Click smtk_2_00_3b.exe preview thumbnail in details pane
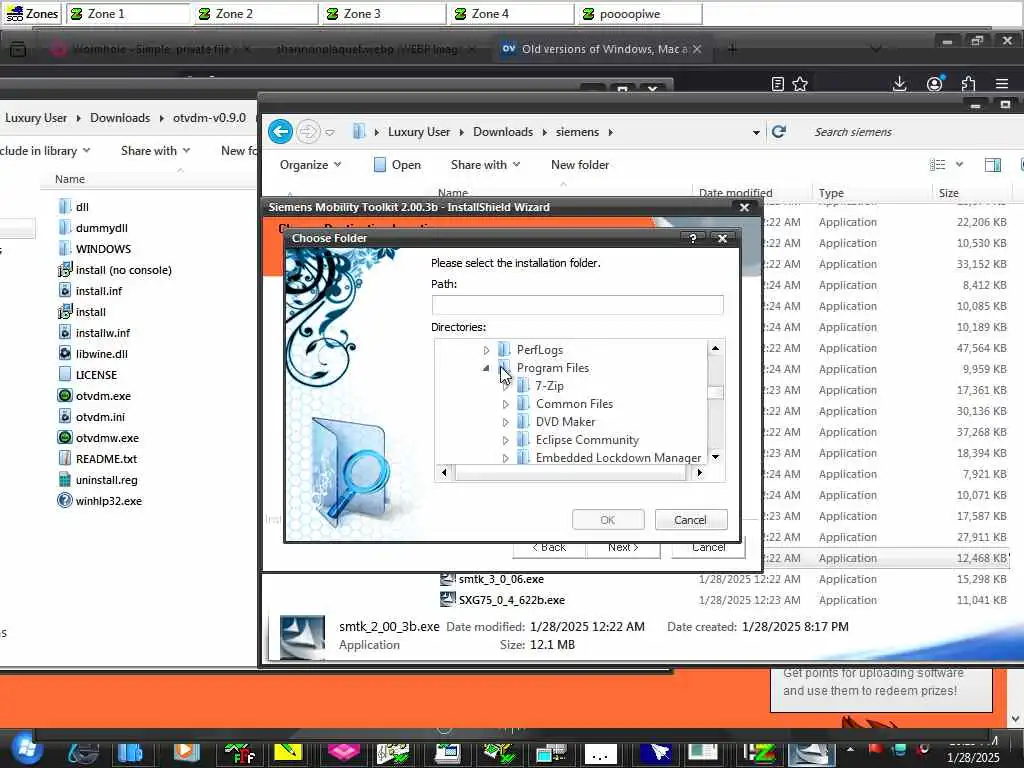Image resolution: width=1024 pixels, height=768 pixels. [x=302, y=637]
